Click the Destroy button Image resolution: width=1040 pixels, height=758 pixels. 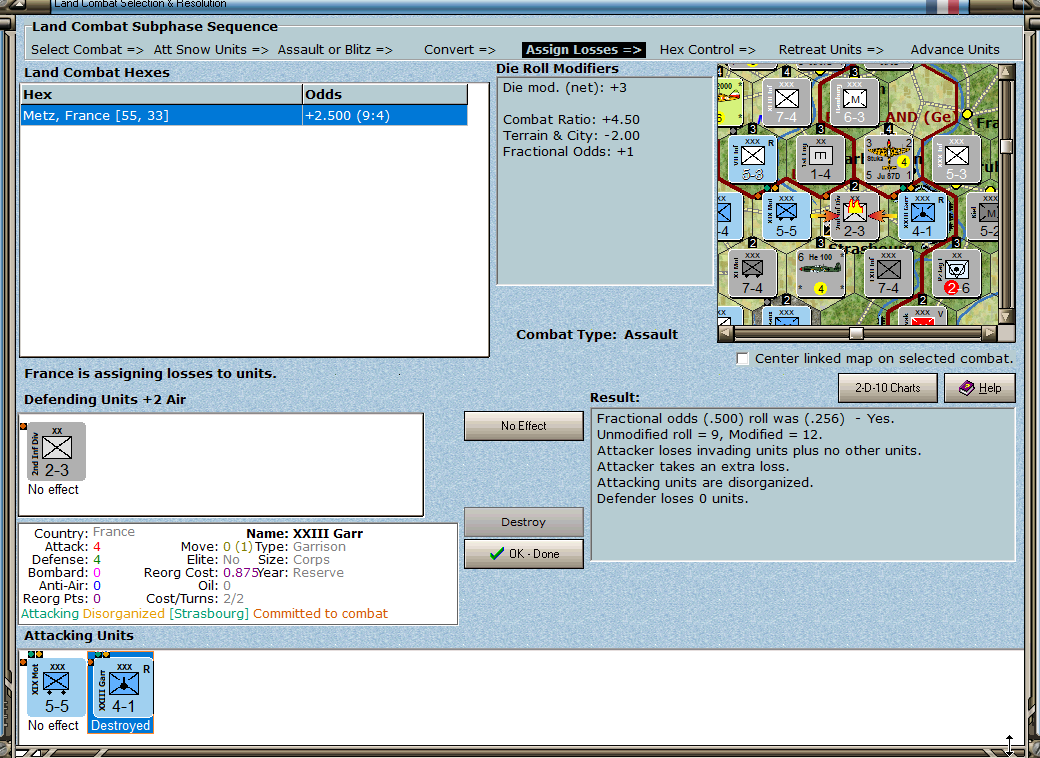coord(523,522)
